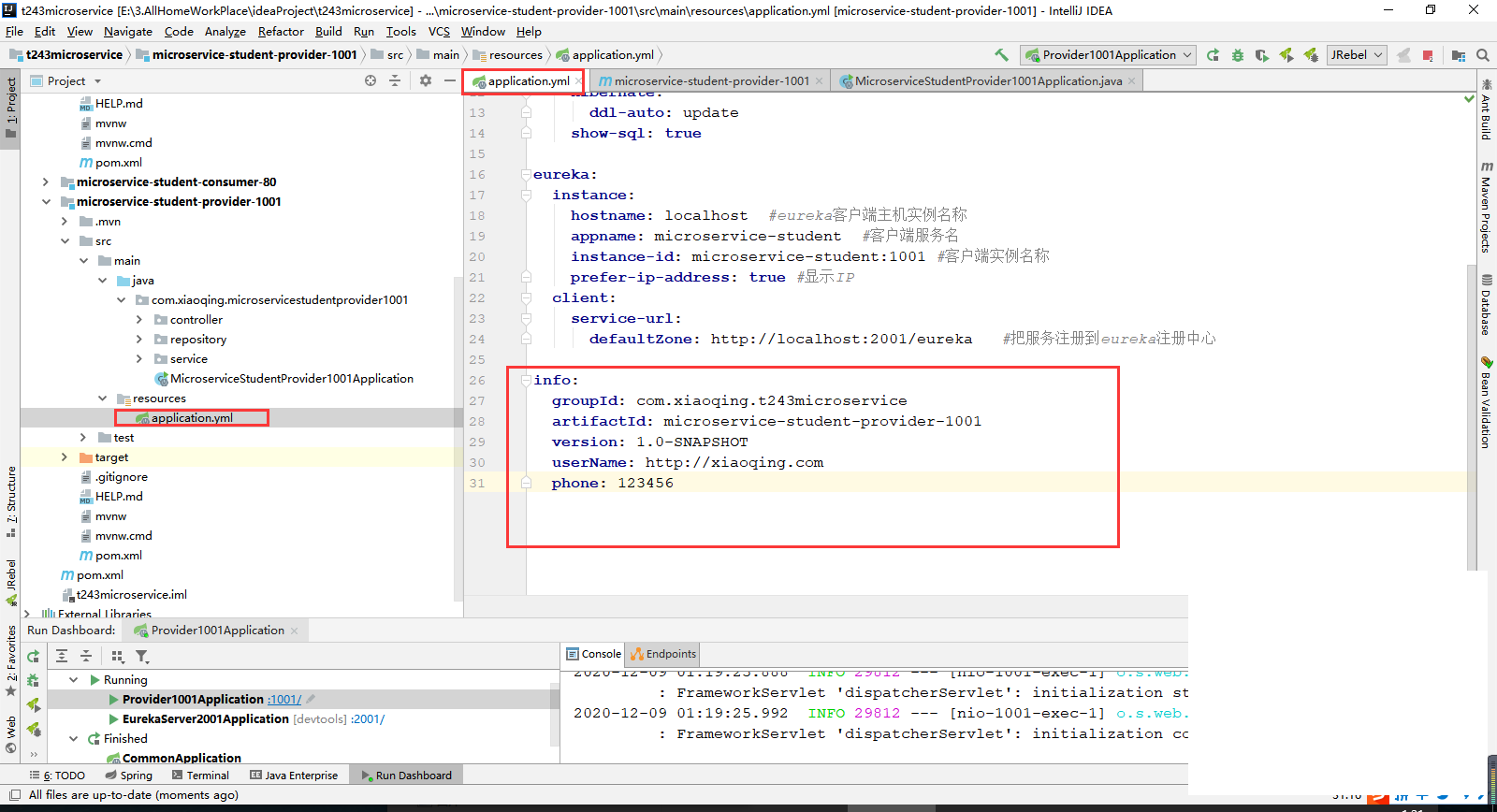
Task: Close the Provider1001Application run dashboard tab
Action: coord(294,631)
